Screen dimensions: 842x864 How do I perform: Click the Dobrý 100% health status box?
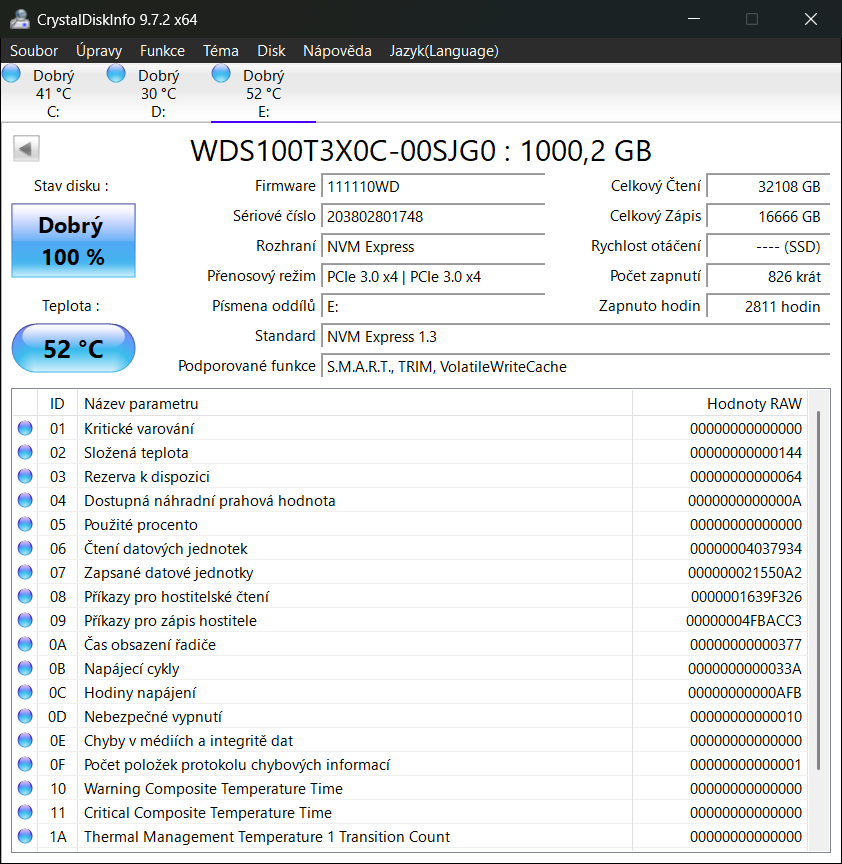click(72, 240)
